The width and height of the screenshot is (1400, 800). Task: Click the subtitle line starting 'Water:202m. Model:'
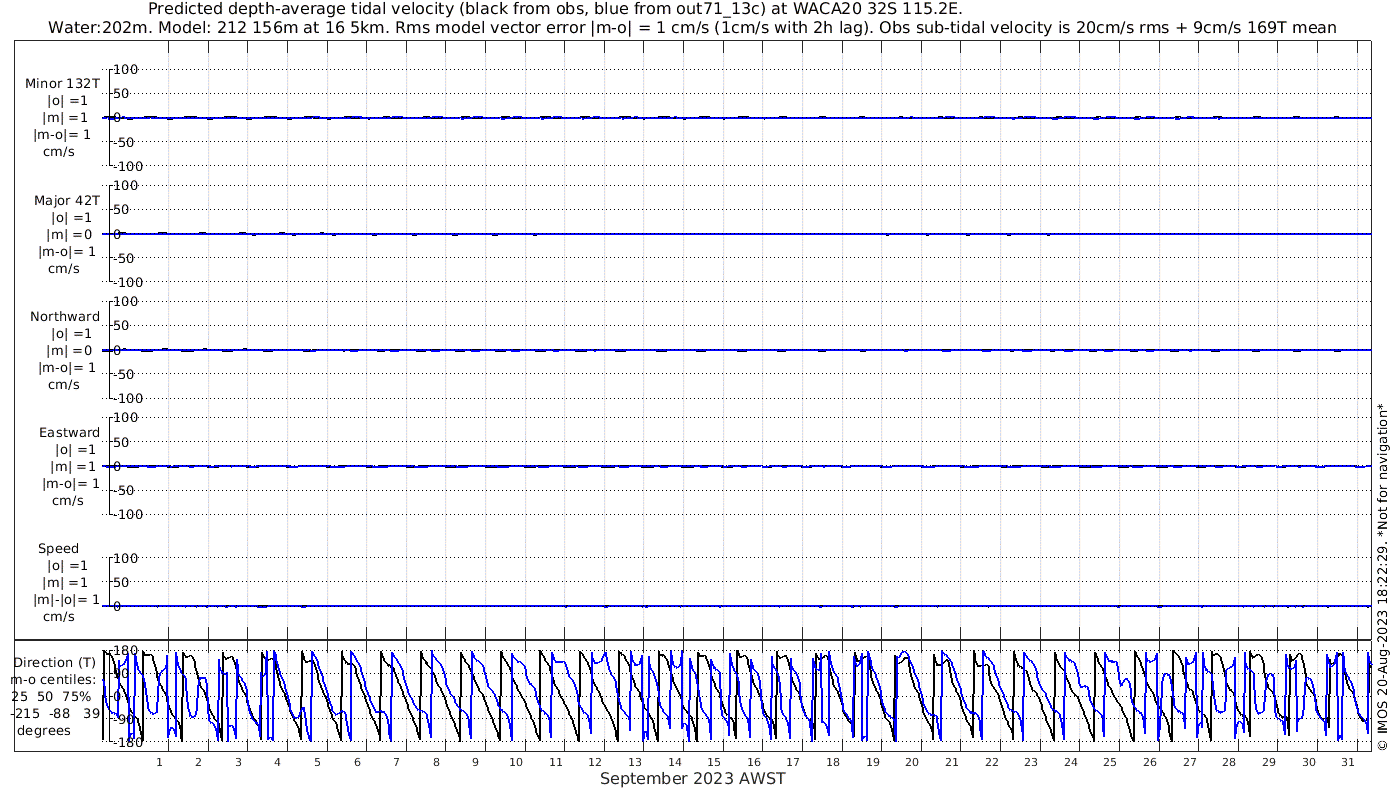pos(692,27)
